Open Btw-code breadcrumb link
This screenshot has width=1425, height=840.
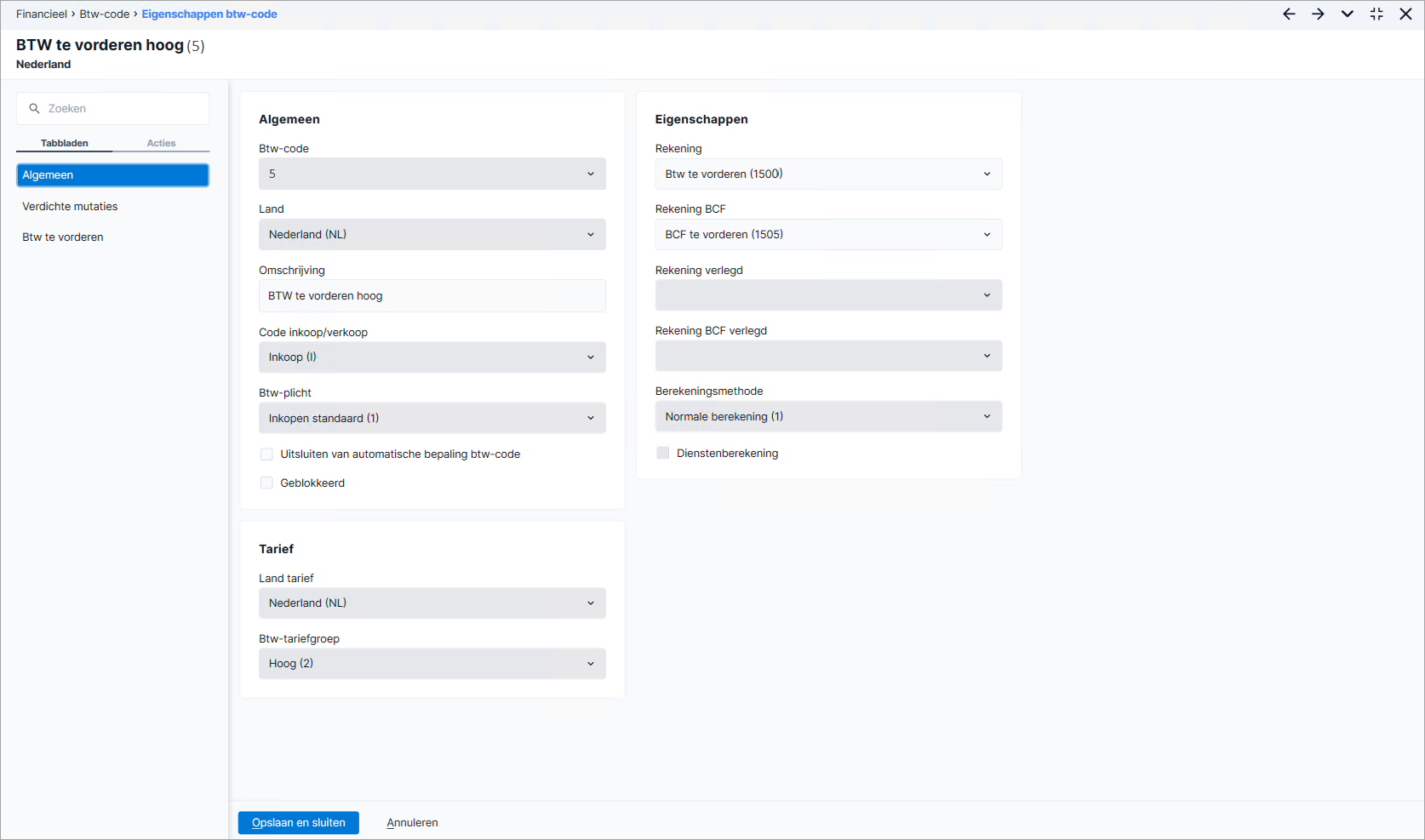[x=105, y=14]
